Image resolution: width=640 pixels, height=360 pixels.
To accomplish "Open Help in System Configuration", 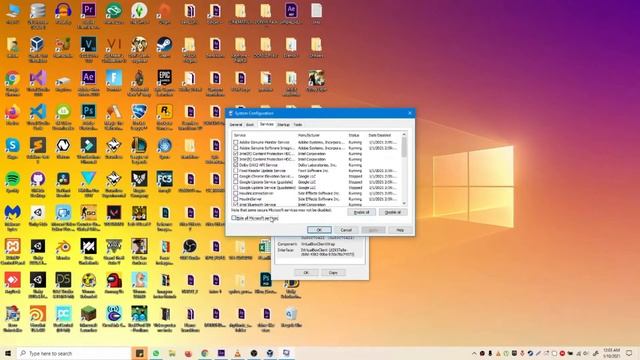I will click(400, 230).
